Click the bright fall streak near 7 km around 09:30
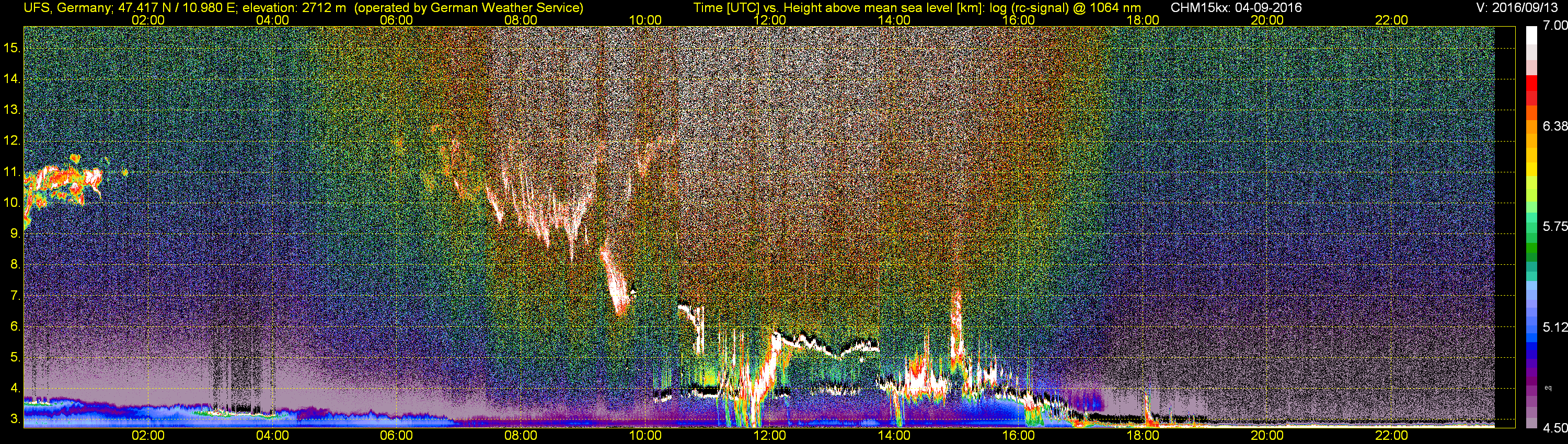The width and height of the screenshot is (1568, 444). [616, 281]
